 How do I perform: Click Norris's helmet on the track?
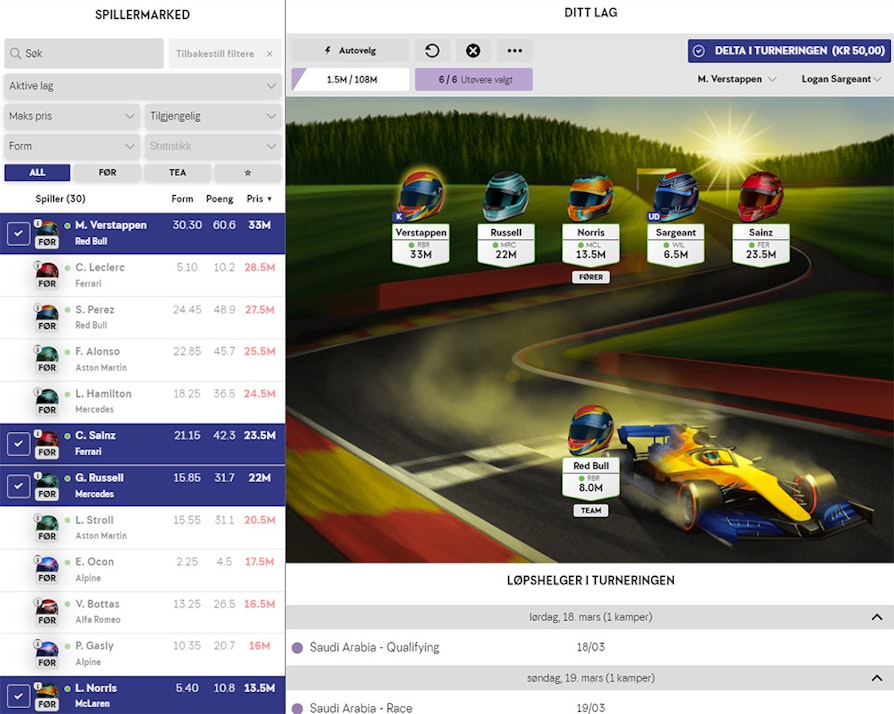point(591,197)
